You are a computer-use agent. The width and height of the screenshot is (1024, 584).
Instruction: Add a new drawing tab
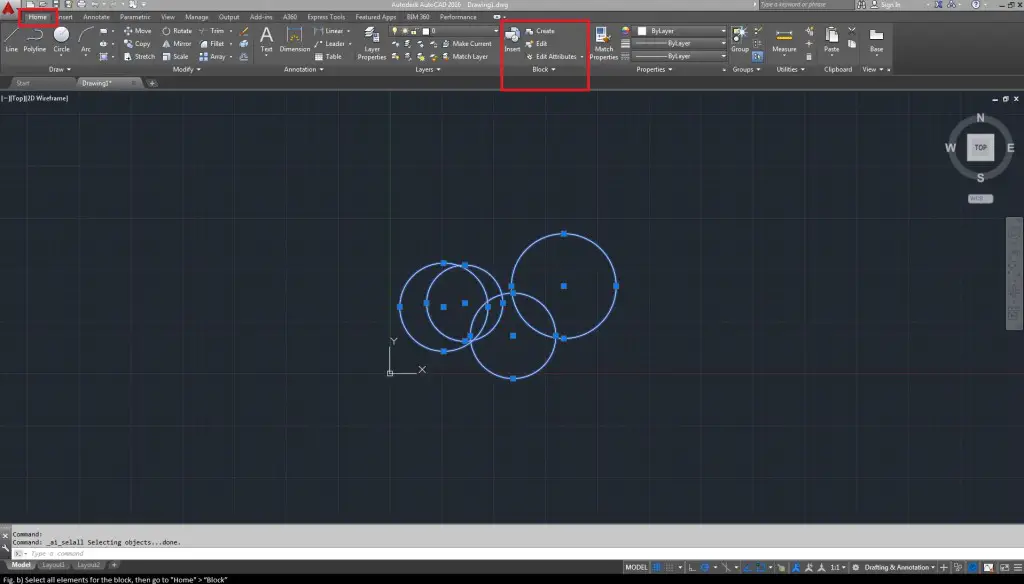[x=152, y=83]
